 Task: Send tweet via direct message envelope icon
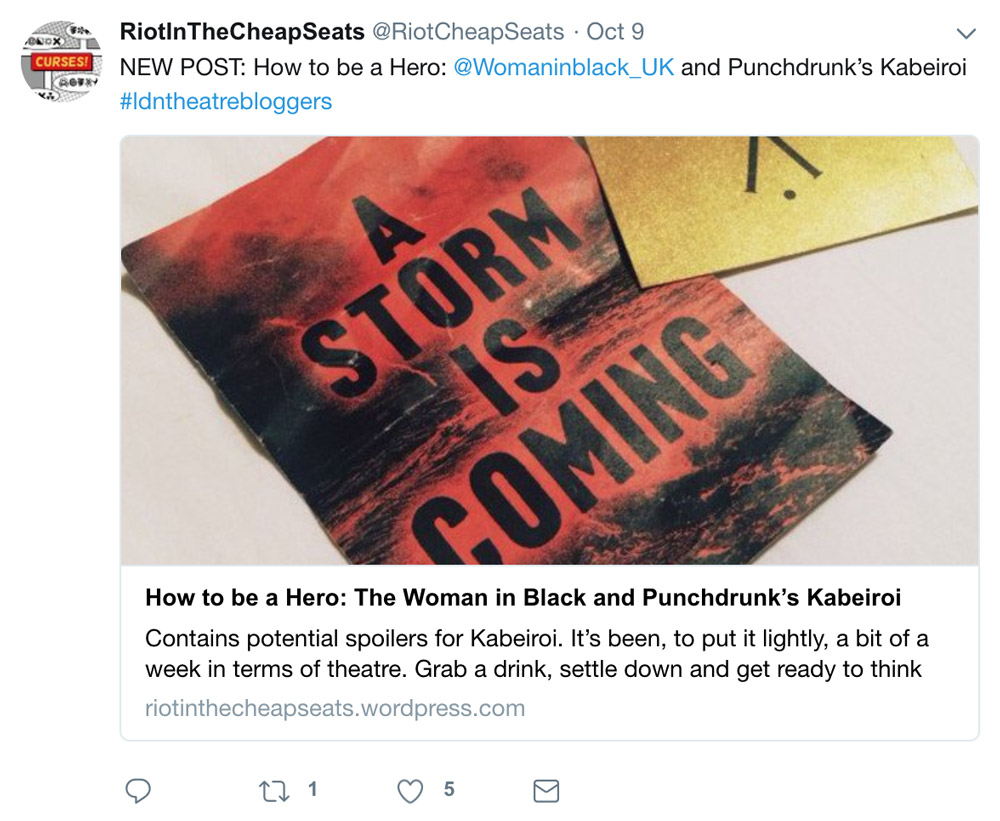(x=546, y=791)
